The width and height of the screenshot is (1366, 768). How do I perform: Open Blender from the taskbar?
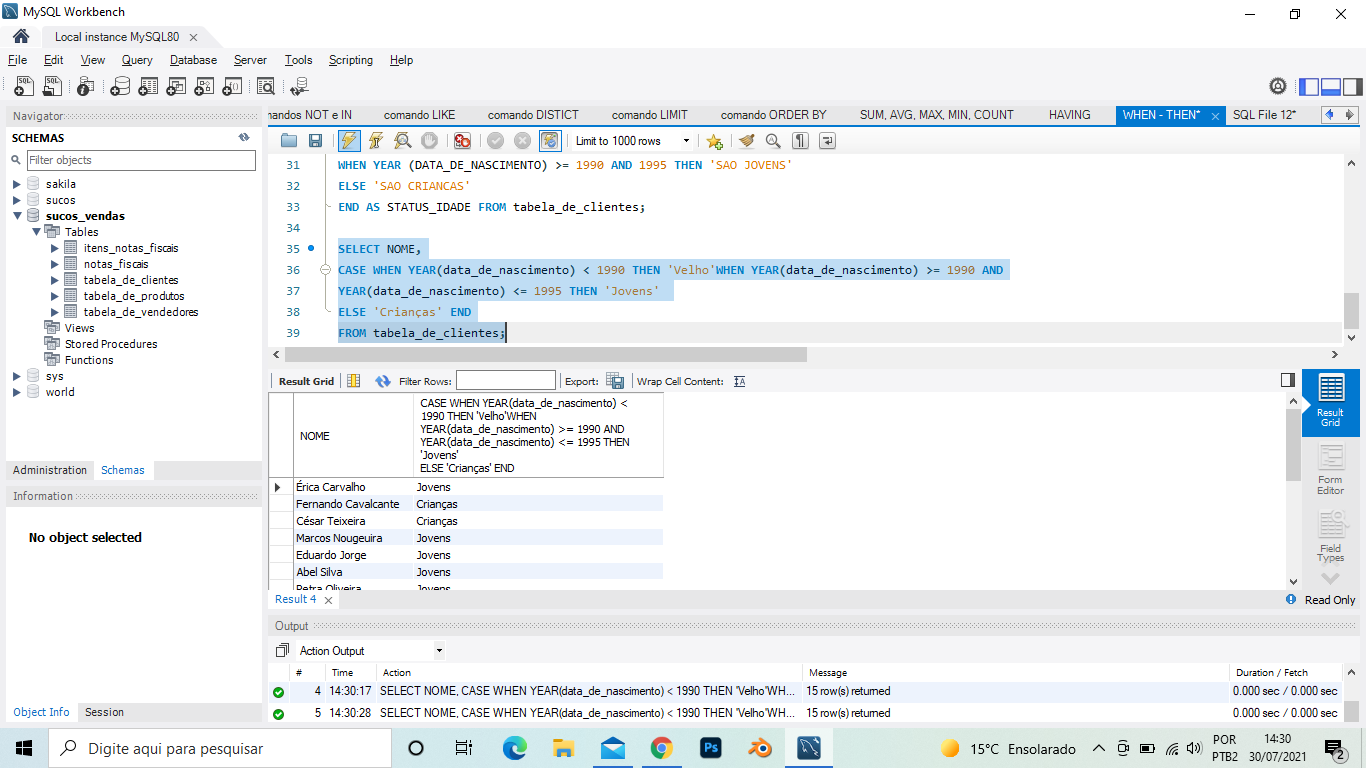point(759,748)
